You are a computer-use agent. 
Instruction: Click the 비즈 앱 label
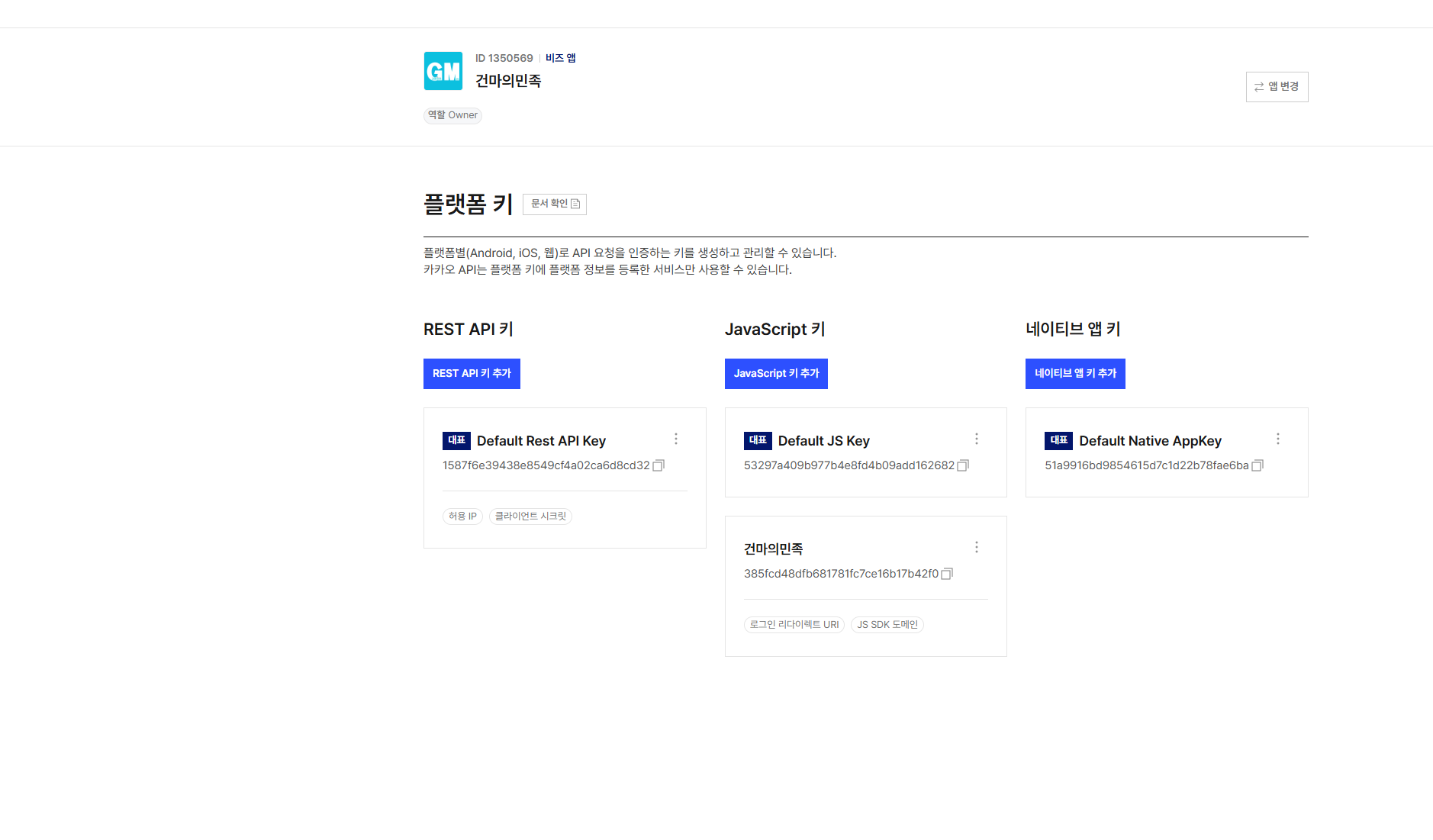coord(560,58)
